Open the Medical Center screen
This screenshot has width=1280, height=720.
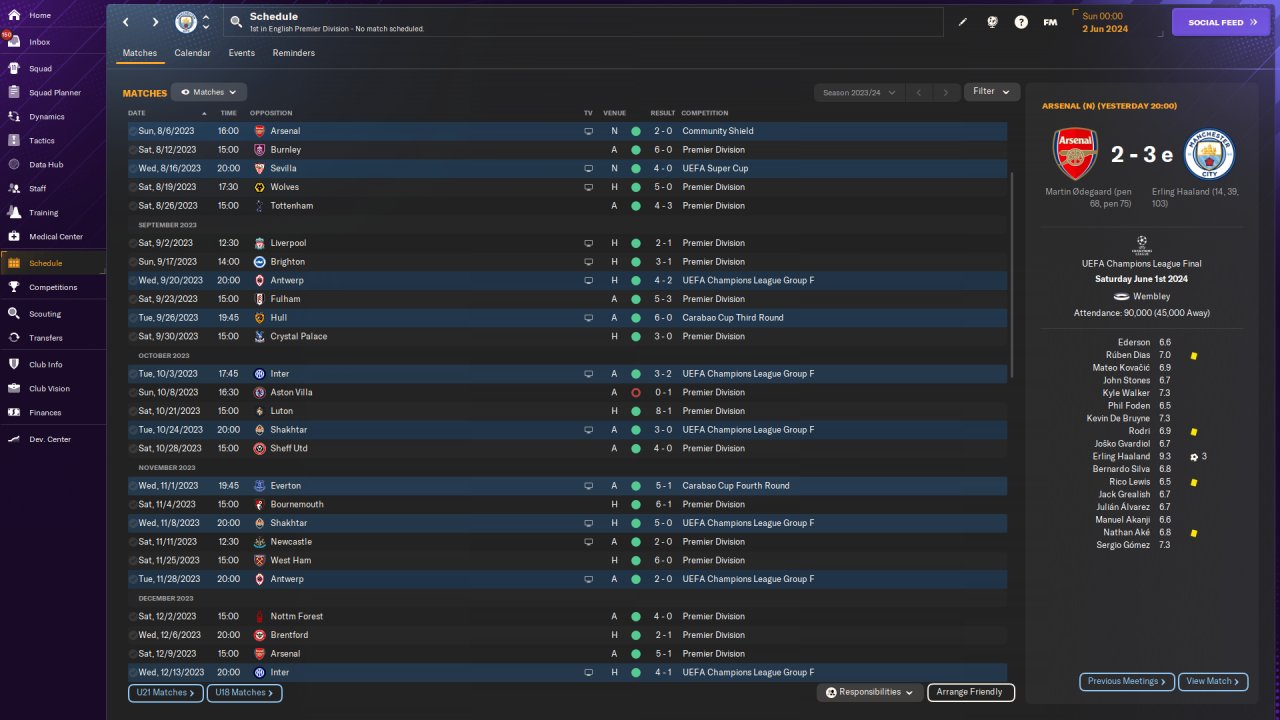(53, 236)
